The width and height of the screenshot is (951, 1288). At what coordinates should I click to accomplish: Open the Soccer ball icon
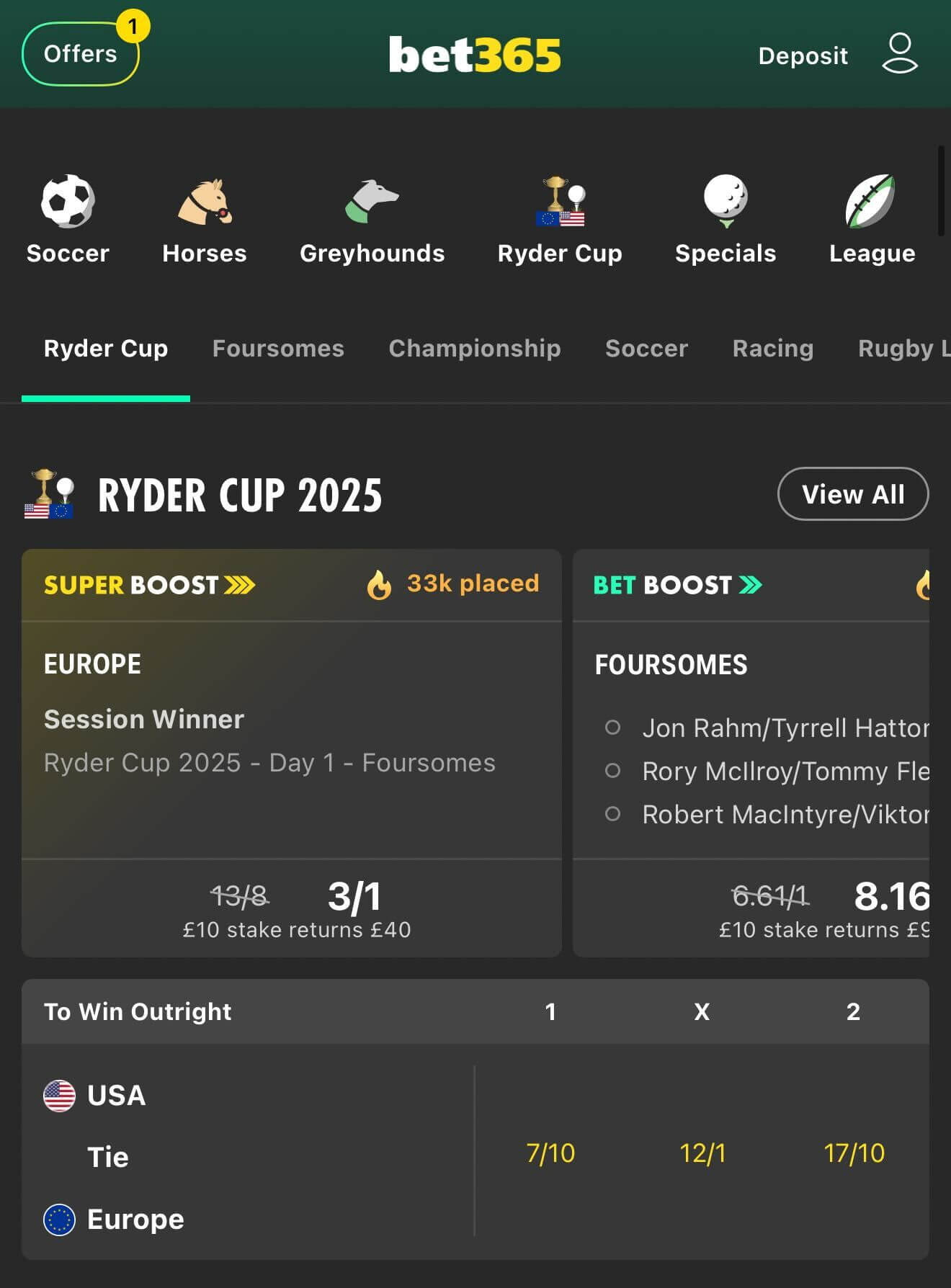(x=68, y=202)
